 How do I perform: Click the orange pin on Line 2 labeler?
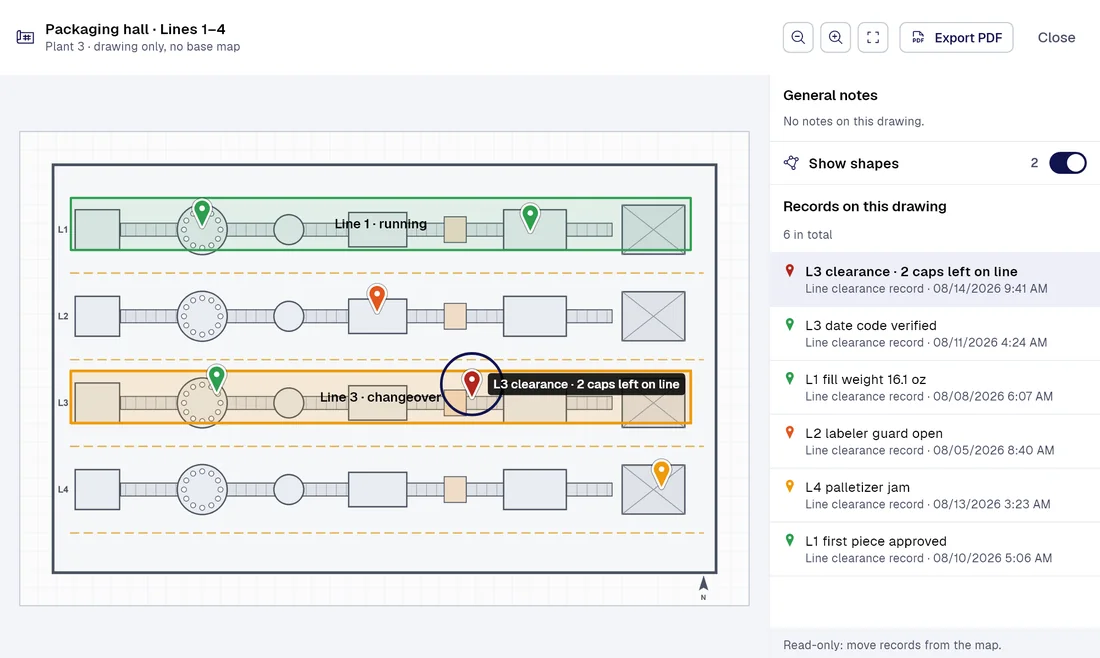(377, 298)
